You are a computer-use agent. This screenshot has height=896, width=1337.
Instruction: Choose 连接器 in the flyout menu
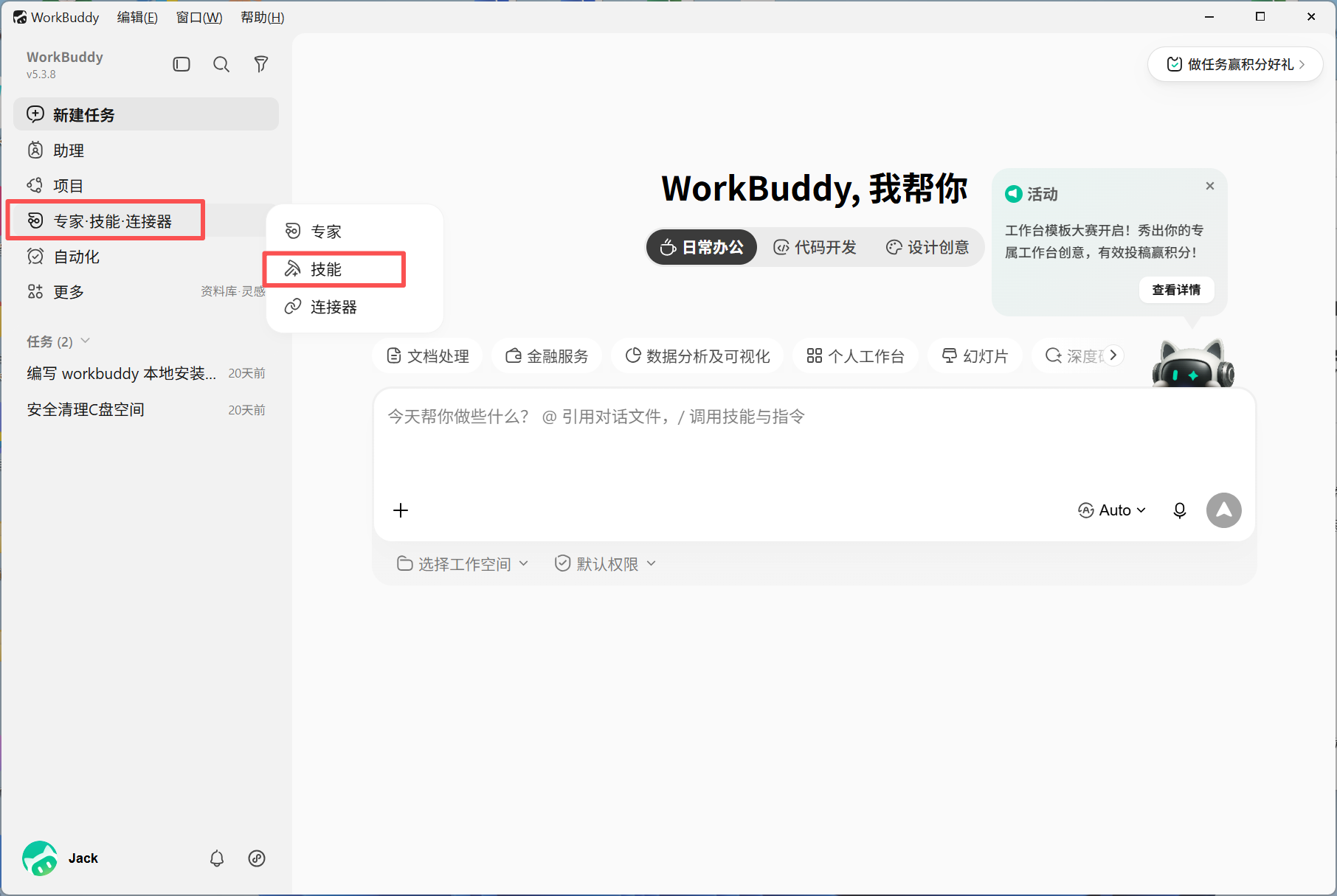click(x=354, y=307)
